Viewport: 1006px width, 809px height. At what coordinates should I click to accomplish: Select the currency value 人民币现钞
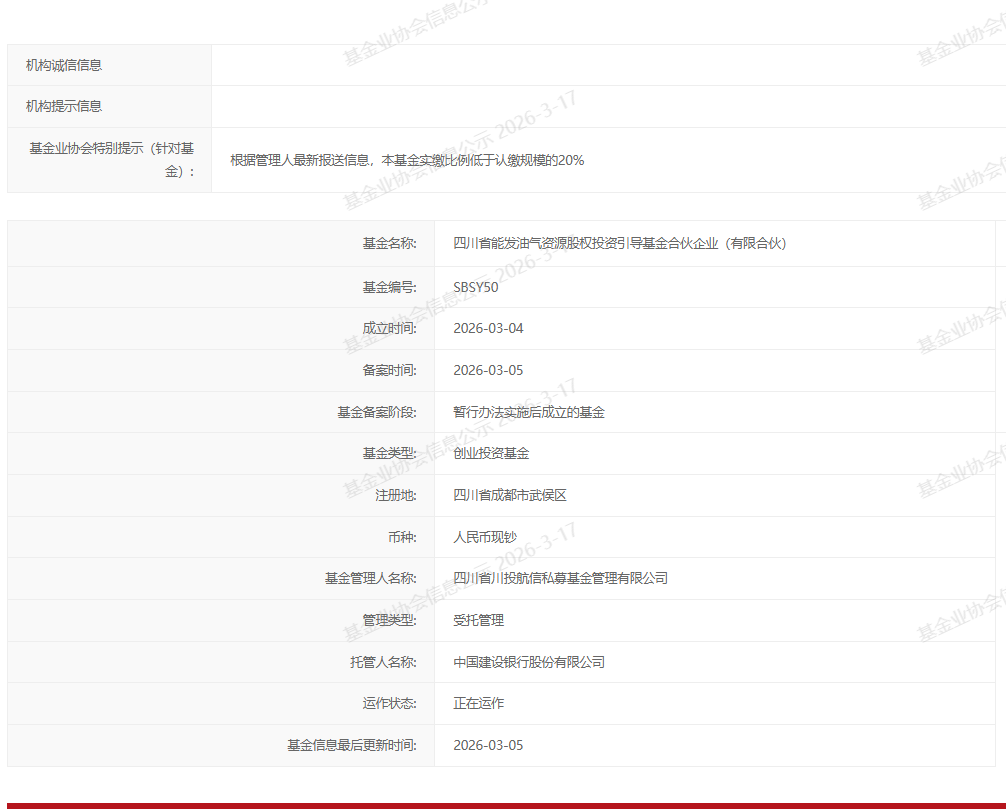484,537
